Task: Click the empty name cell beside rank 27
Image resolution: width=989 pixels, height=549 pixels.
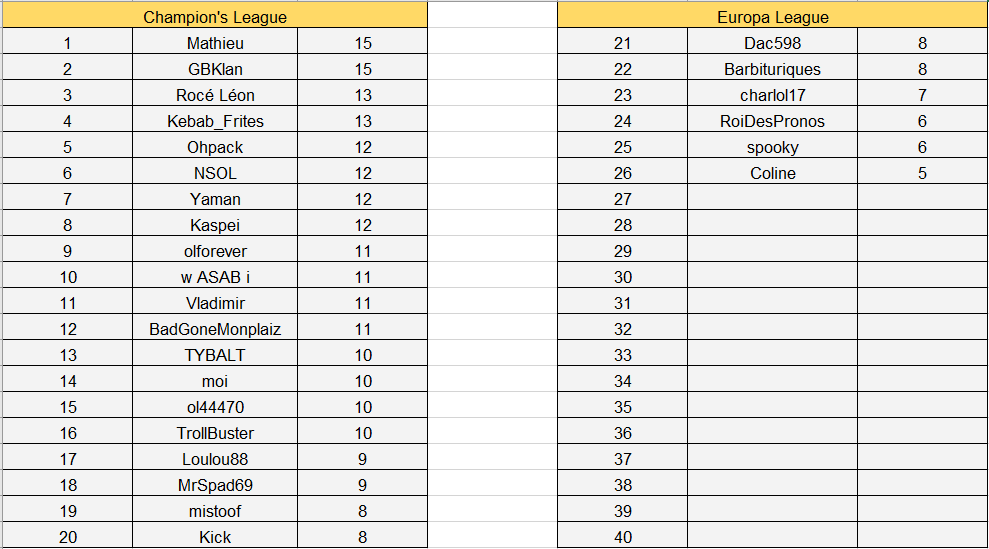Action: [772, 199]
